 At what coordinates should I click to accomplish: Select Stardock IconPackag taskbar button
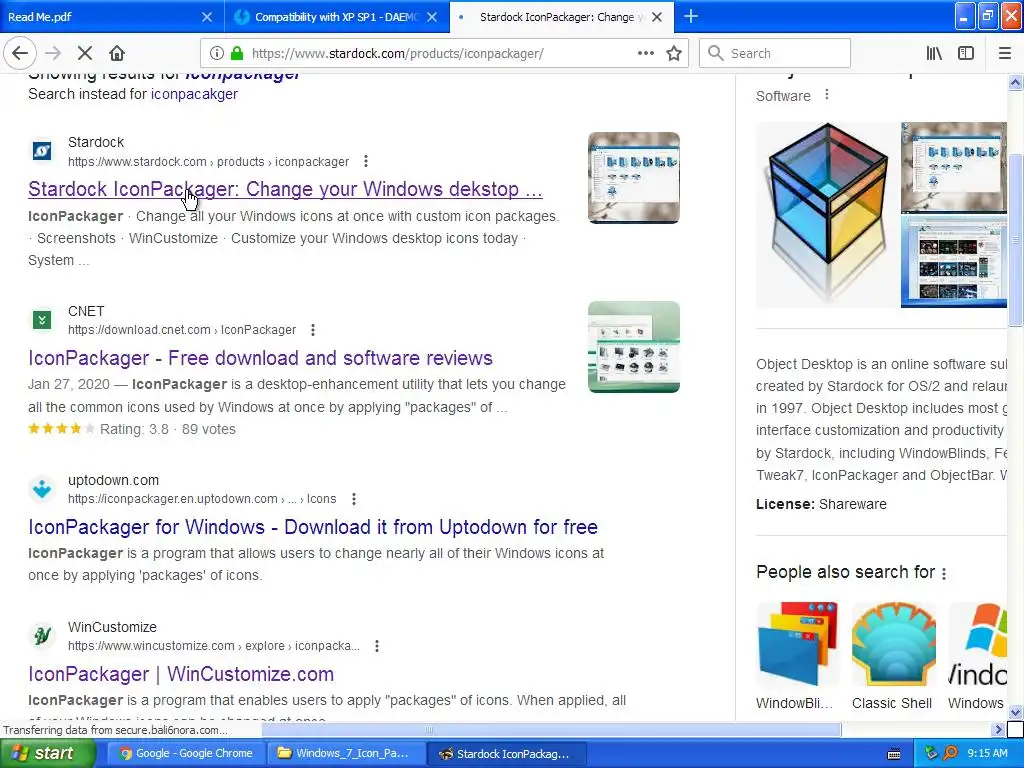505,753
